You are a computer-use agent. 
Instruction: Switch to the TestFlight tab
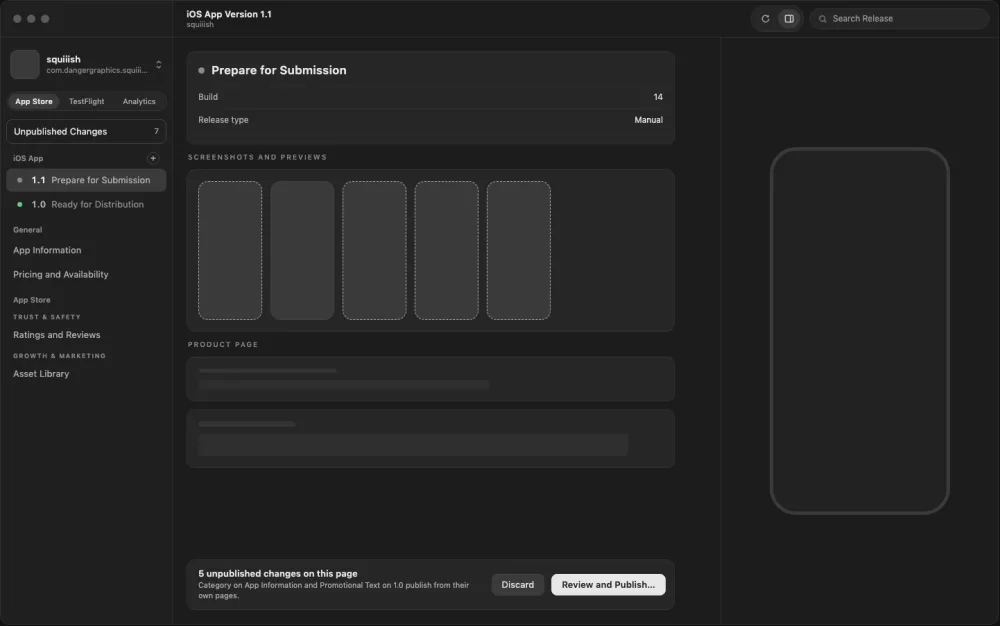tap(86, 101)
